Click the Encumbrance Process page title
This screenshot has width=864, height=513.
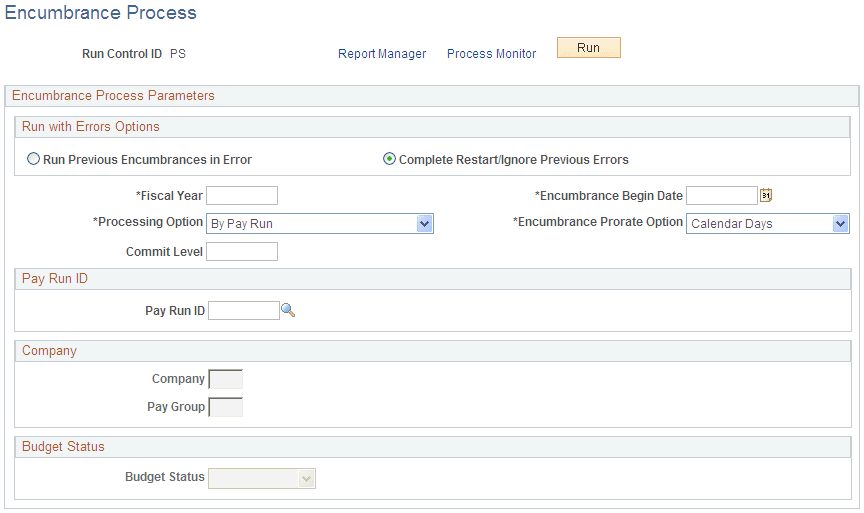(x=101, y=13)
